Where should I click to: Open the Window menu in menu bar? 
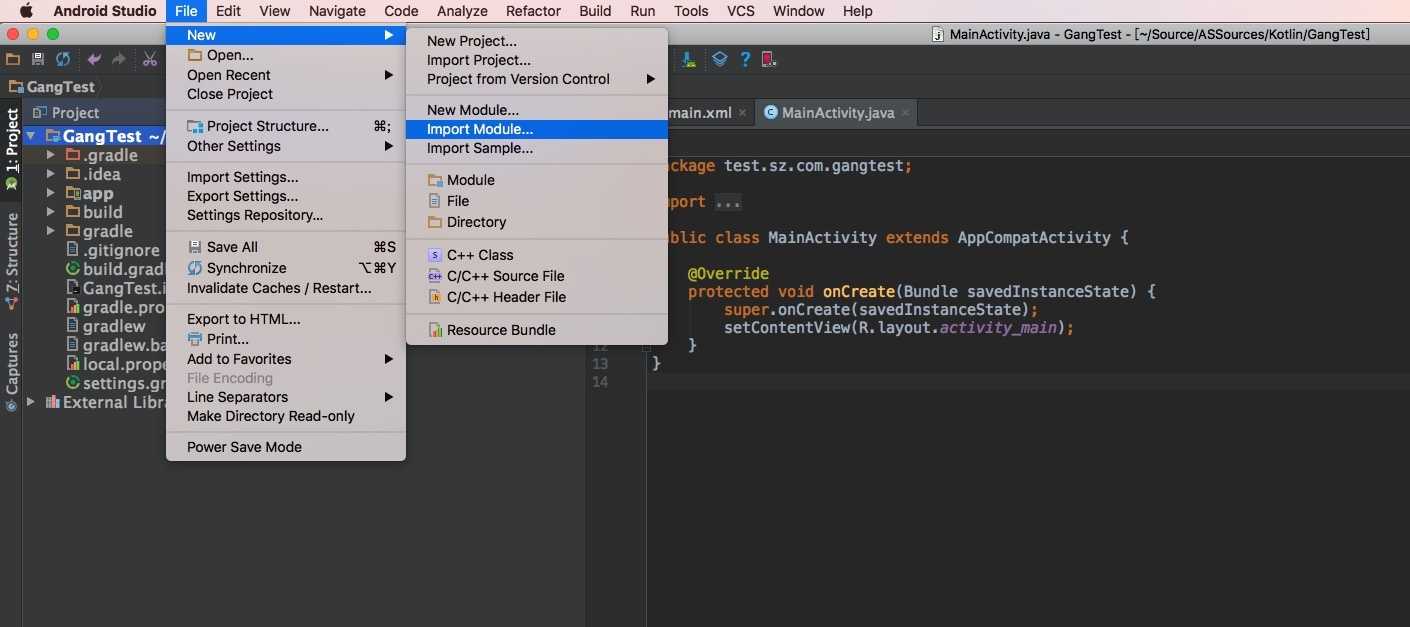point(799,11)
